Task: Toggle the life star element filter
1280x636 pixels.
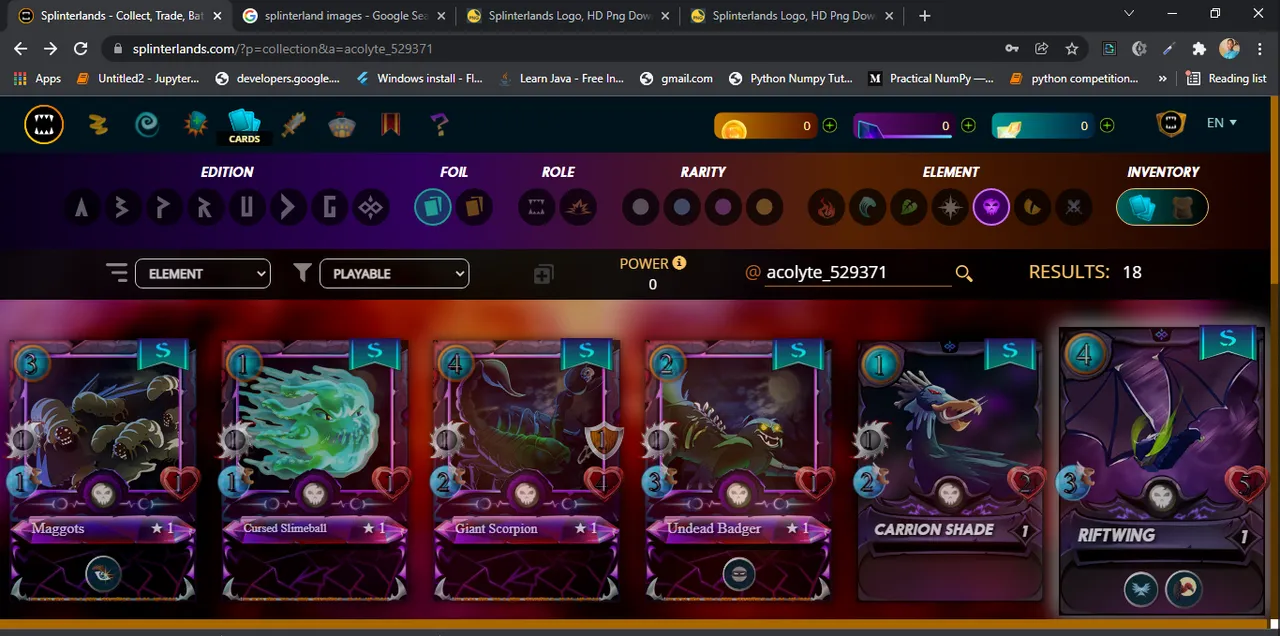Action: click(950, 208)
